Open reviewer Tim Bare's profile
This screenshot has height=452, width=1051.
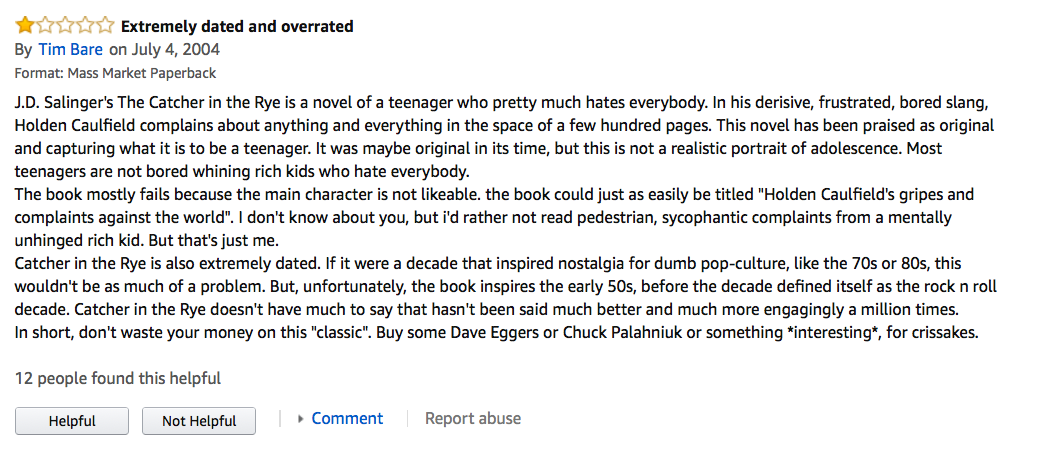(70, 50)
